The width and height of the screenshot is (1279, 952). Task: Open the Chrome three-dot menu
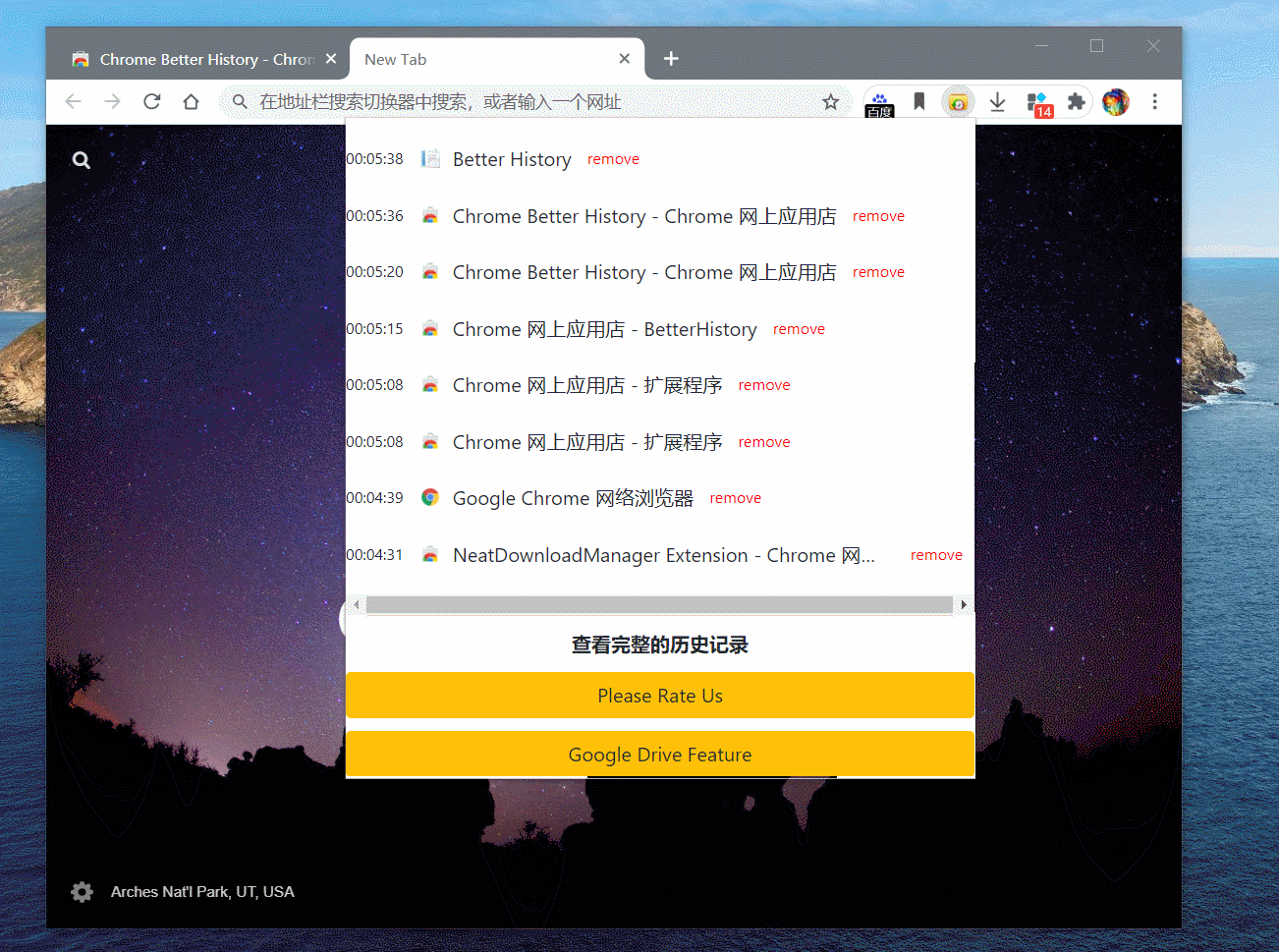pos(1155,101)
